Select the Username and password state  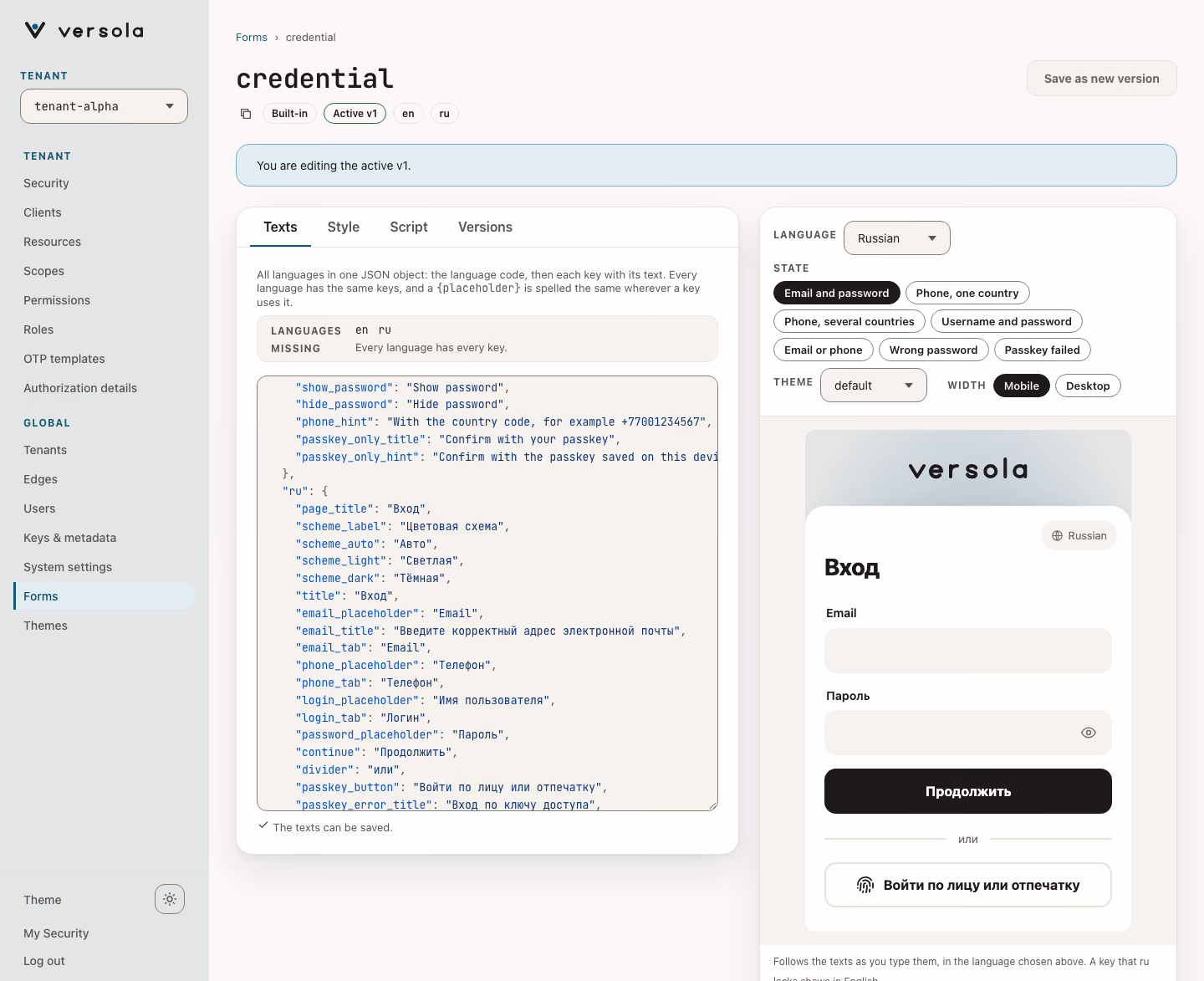coord(1007,321)
